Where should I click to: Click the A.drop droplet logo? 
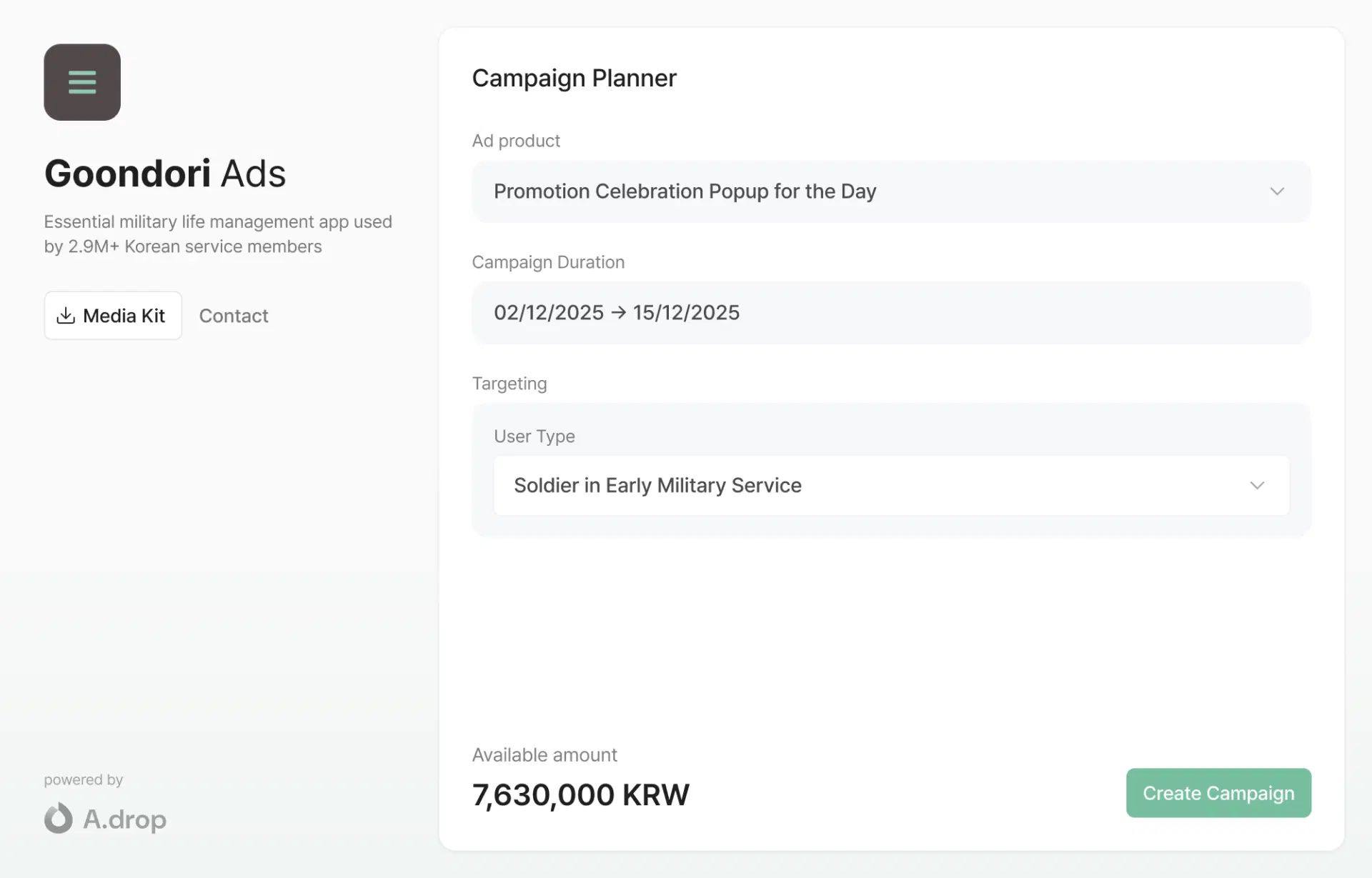pos(59,819)
